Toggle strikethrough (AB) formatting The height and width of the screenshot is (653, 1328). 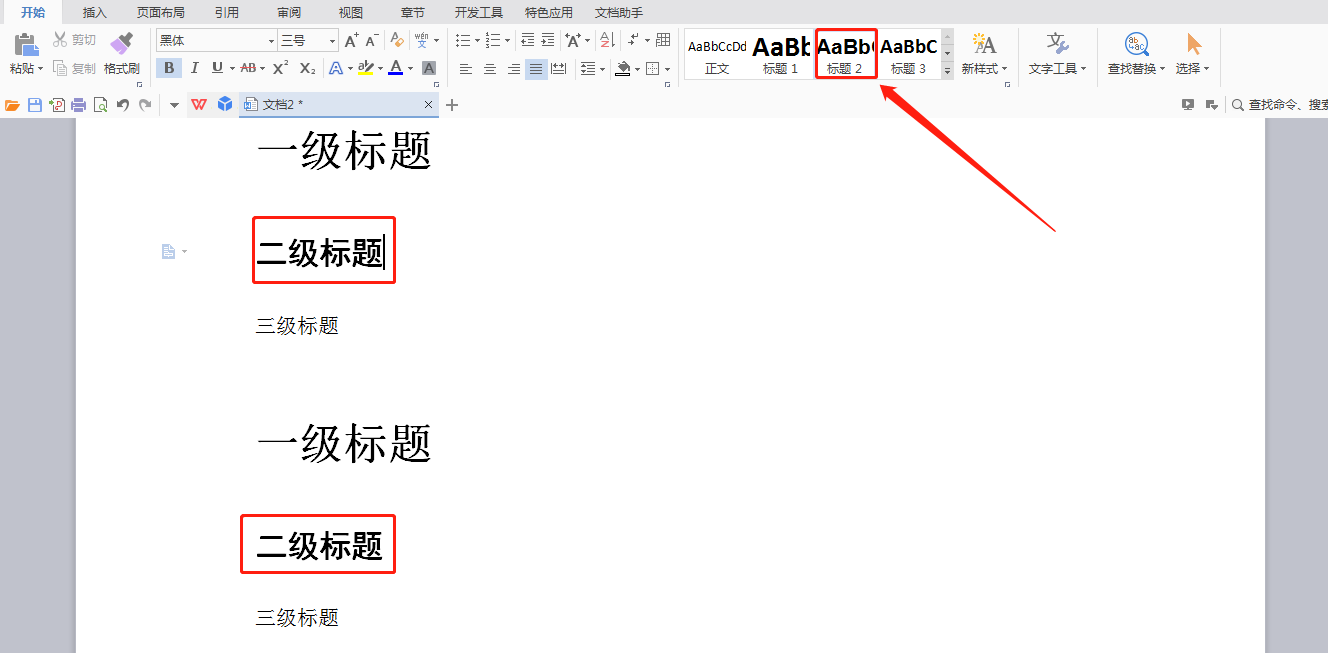(x=248, y=68)
